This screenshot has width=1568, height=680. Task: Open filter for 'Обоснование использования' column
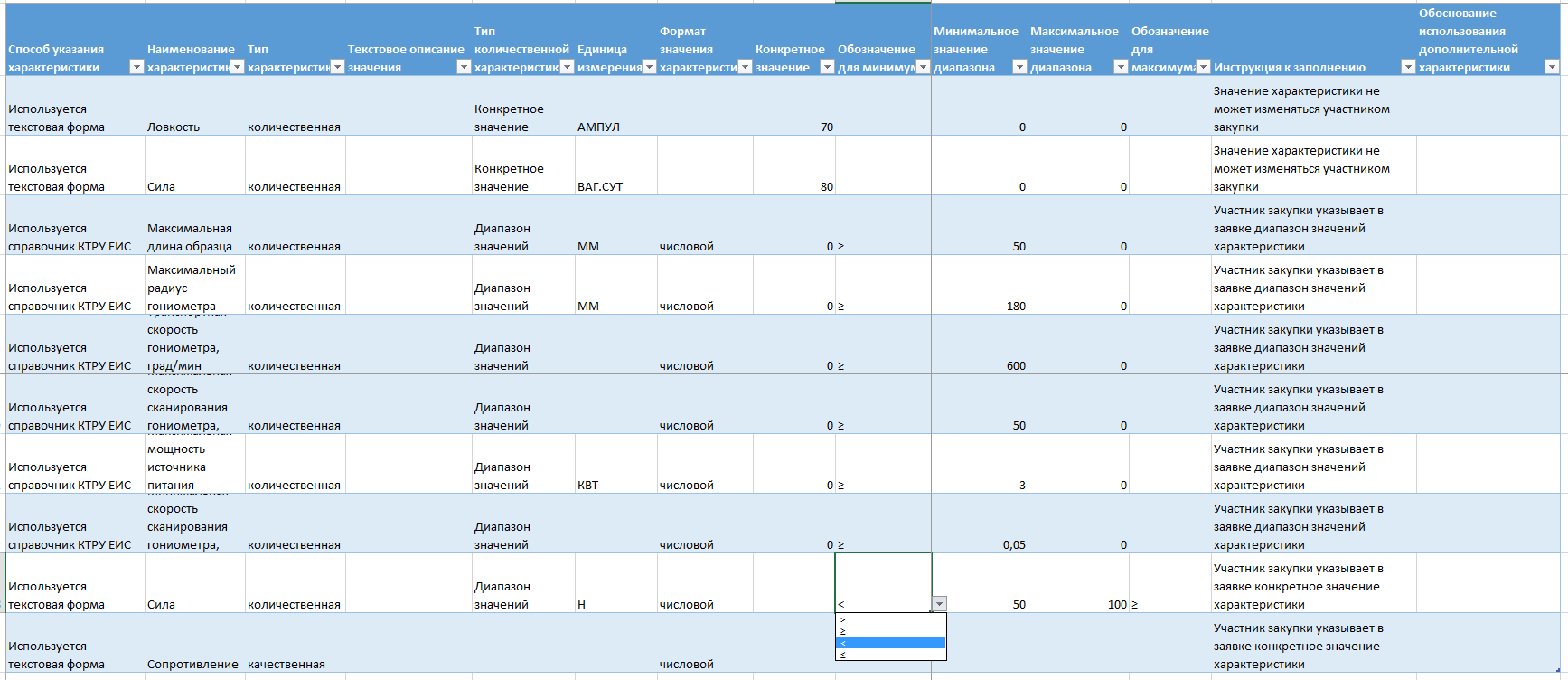click(x=1552, y=67)
